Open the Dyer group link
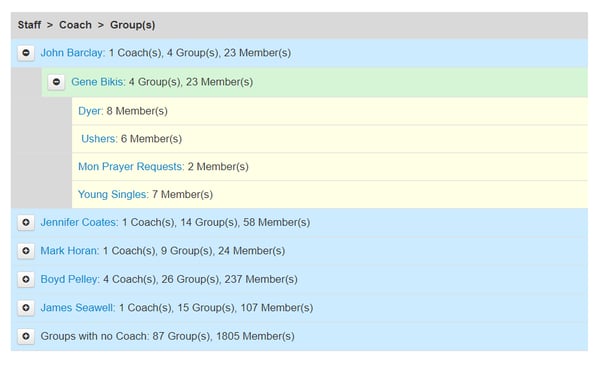This screenshot has width=600, height=365. point(91,111)
